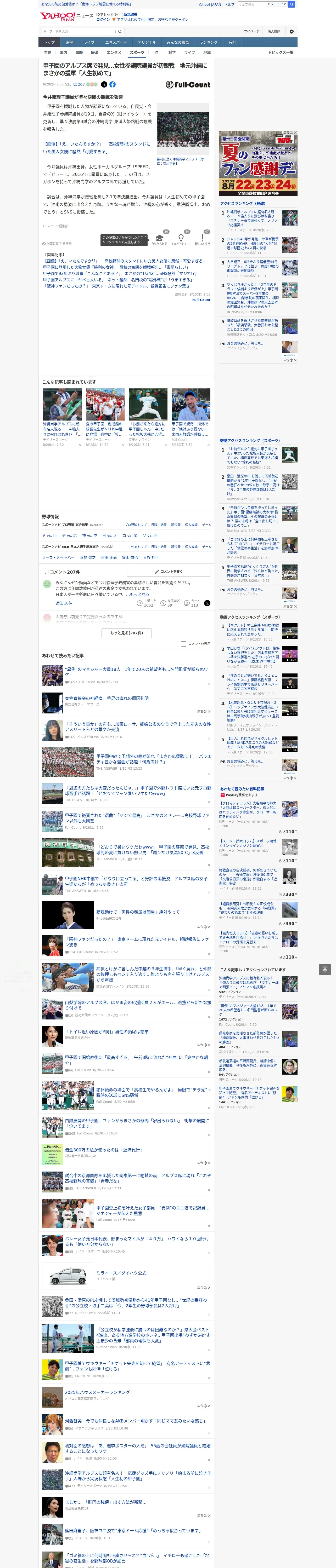Open the 購入履歴 link
Screen dimensions: 336x1568
click(274, 32)
